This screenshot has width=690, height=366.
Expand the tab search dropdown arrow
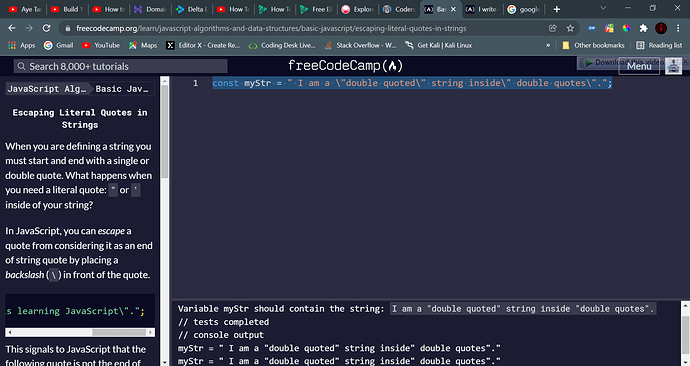[603, 8]
